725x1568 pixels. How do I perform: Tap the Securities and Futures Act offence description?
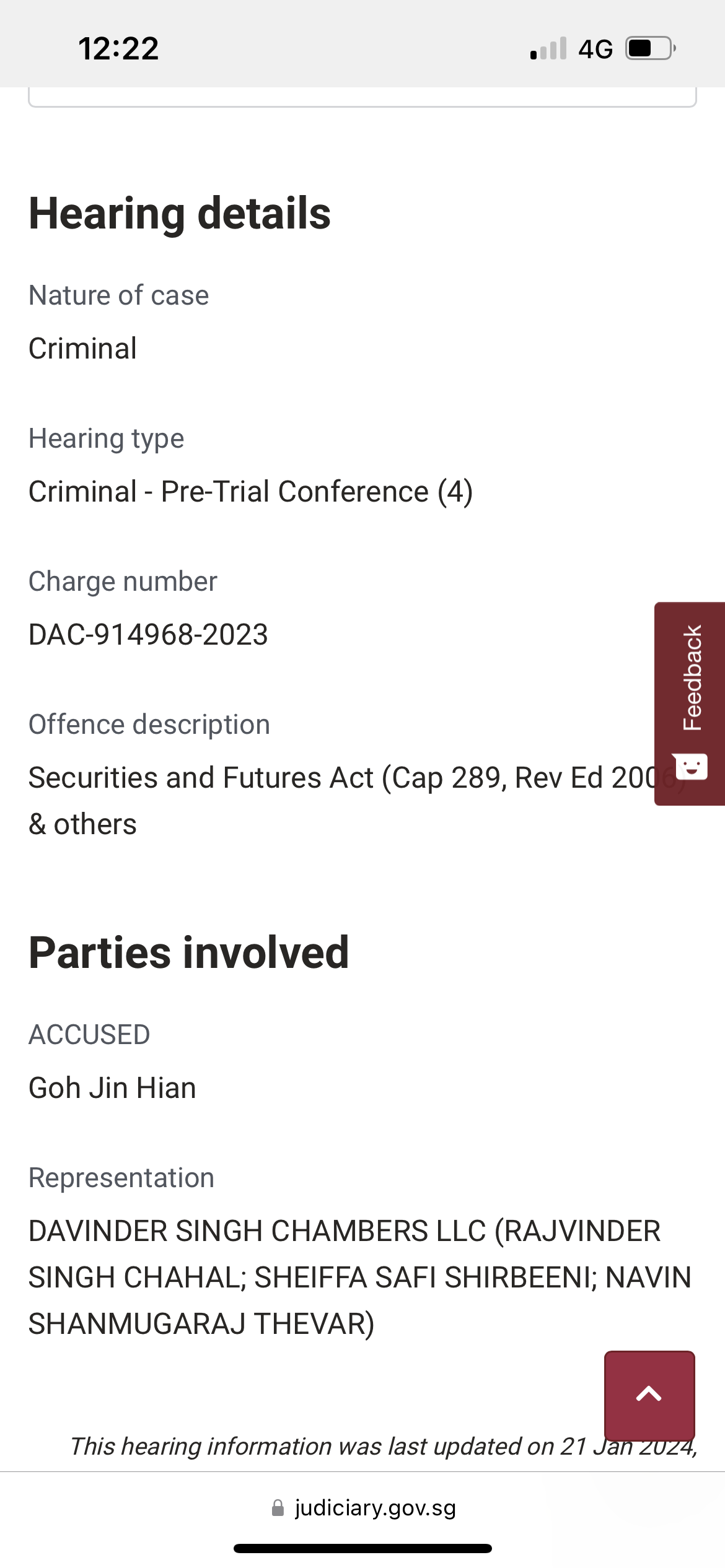357,801
